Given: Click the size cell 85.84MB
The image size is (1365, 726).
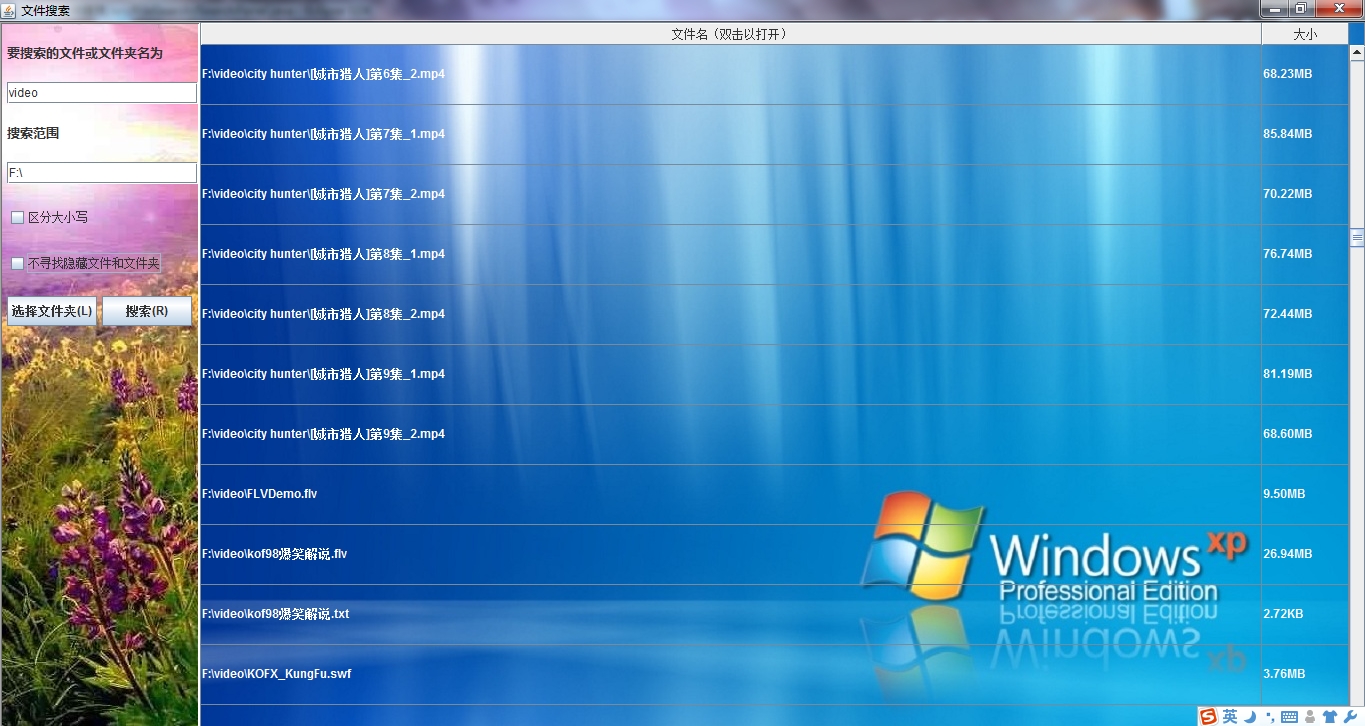Looking at the screenshot, I should coord(1305,135).
